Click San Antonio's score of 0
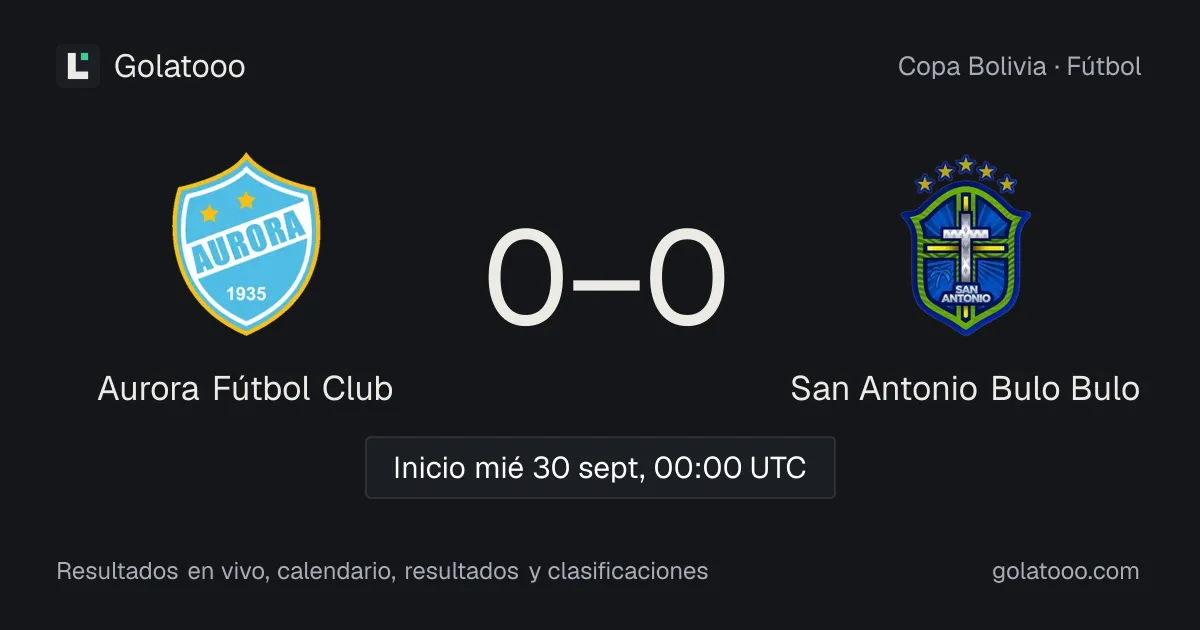 point(686,279)
